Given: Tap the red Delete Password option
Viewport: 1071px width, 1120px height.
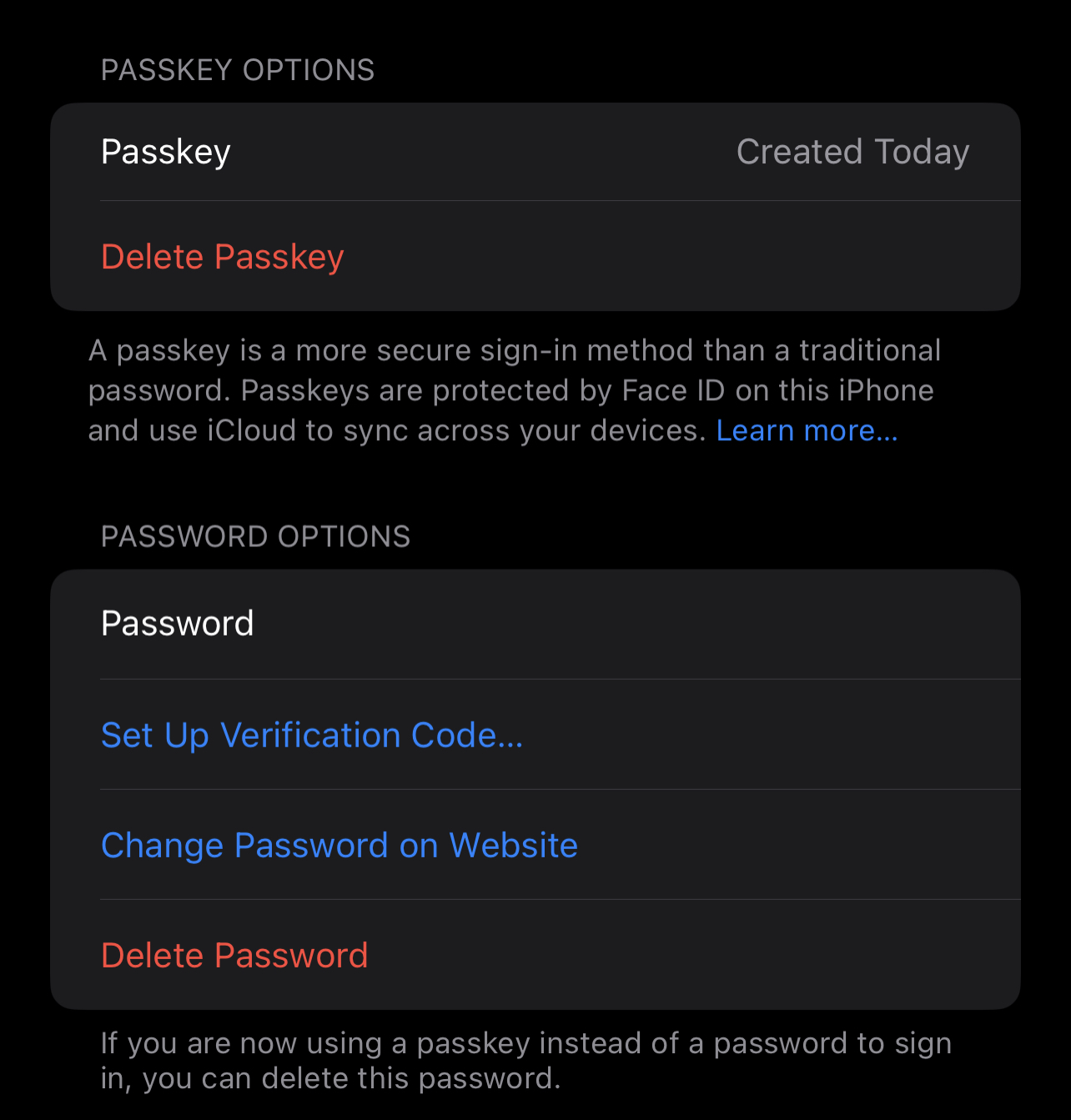Looking at the screenshot, I should (234, 955).
